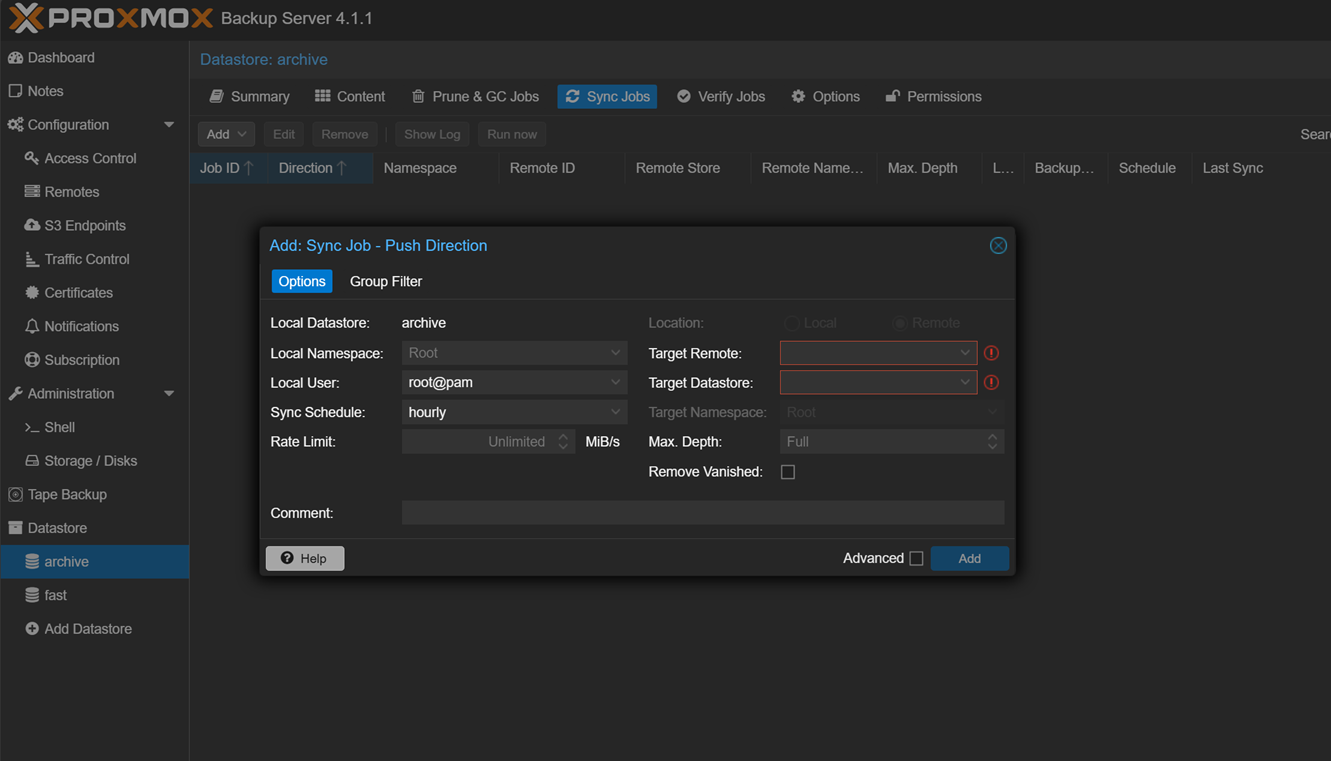Screen dimensions: 1331x761
Task: Enable the Remove Vanished checkbox
Action: click(788, 471)
